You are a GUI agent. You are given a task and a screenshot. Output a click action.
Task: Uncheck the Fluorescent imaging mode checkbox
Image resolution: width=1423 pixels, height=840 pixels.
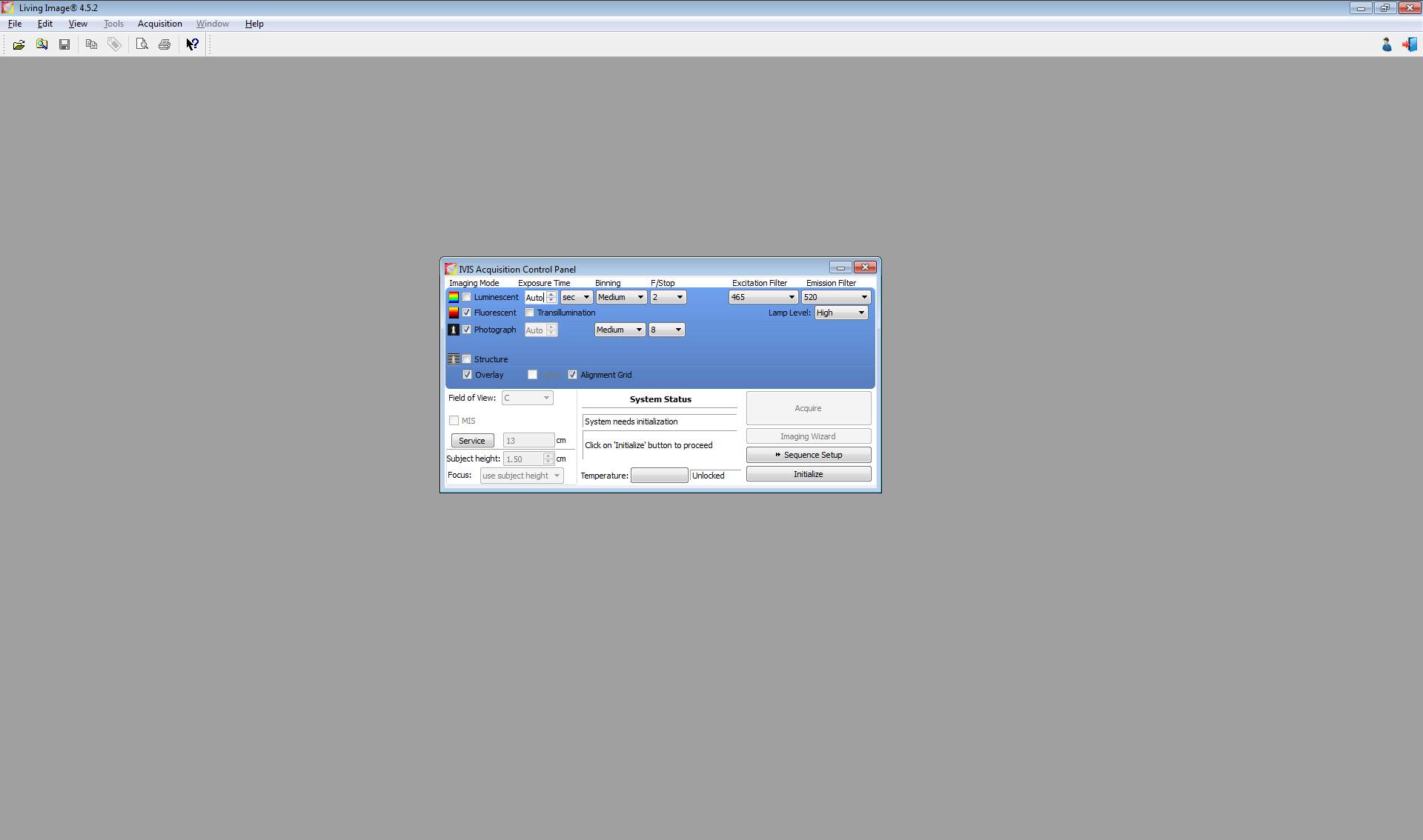click(467, 313)
